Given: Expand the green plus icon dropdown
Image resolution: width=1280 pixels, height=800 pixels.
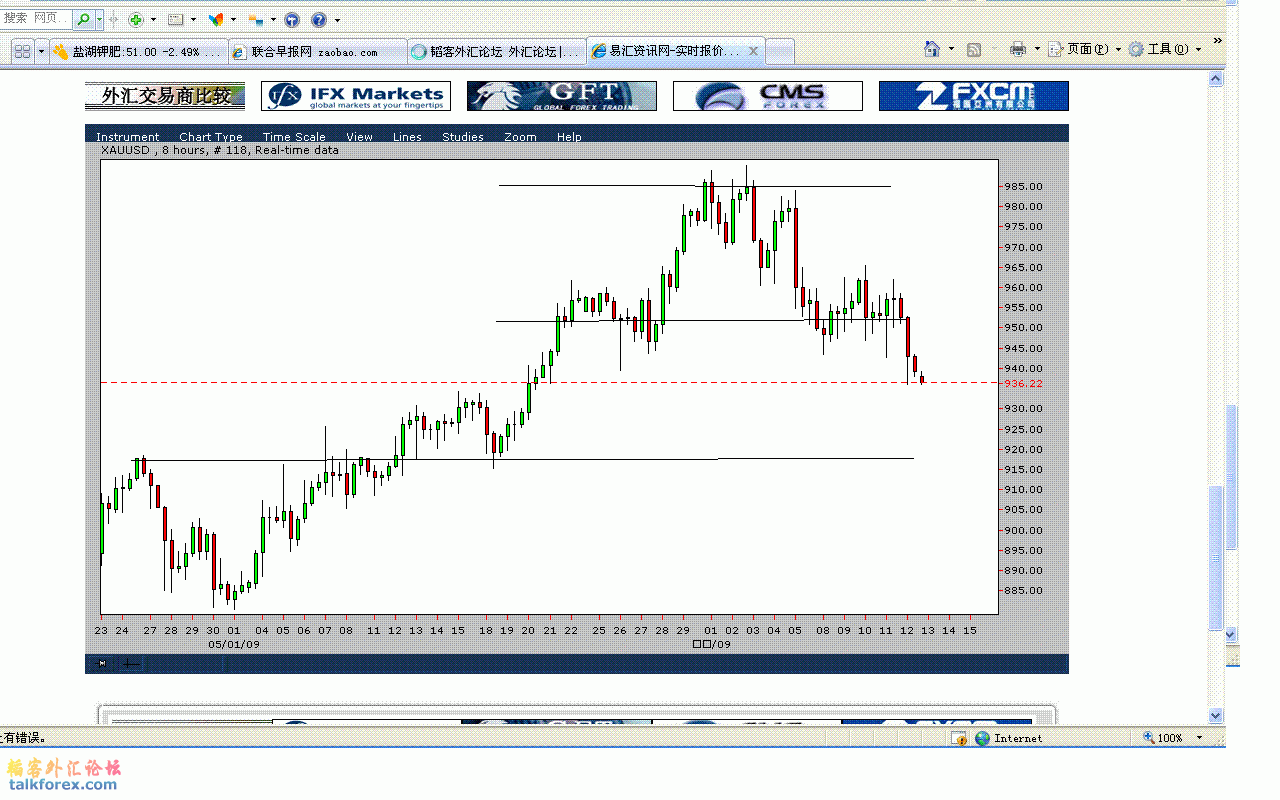Looking at the screenshot, I should 153,19.
